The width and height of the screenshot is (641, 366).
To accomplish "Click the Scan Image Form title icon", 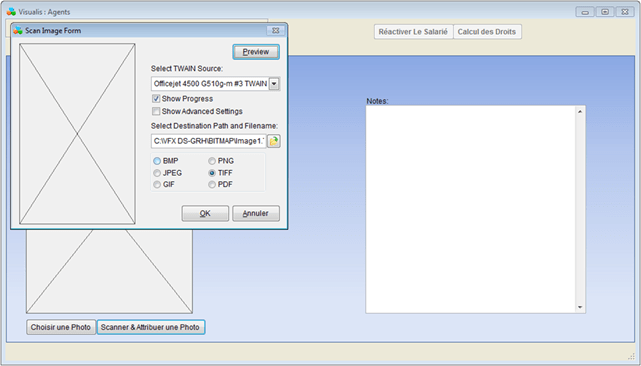I will point(18,31).
